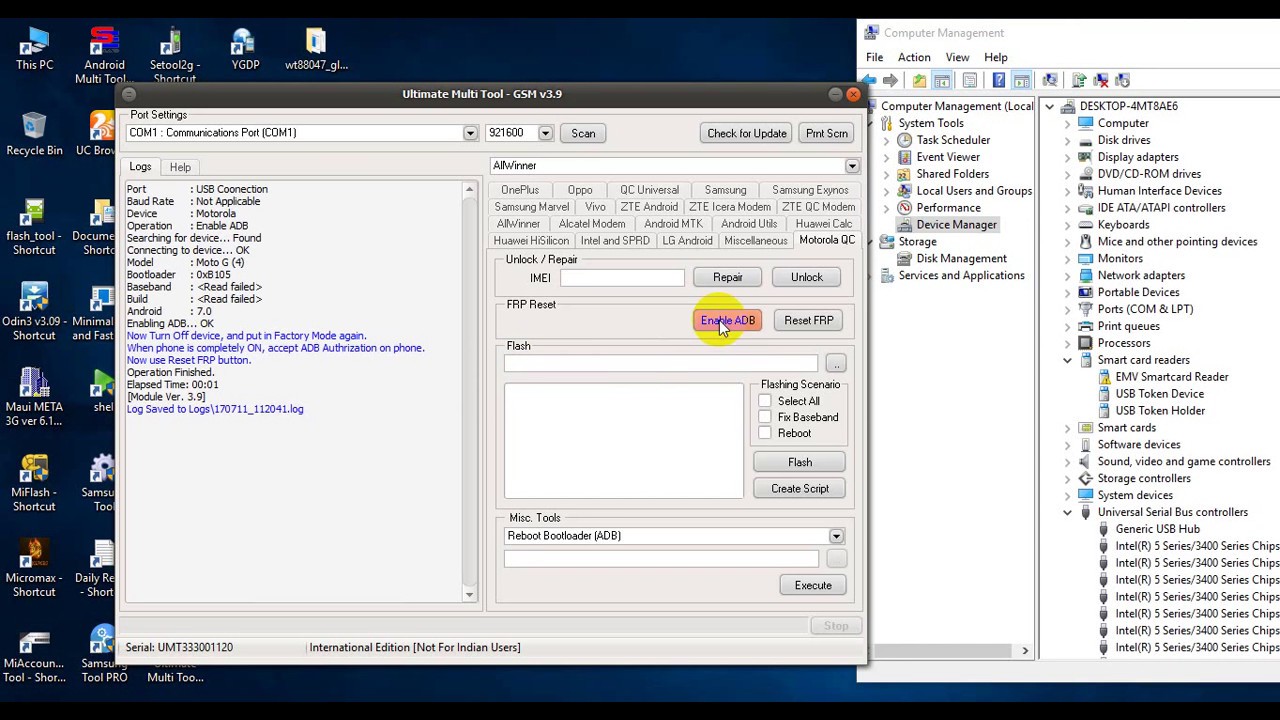The width and height of the screenshot is (1280, 720).
Task: Toggle Show/Hide Action Pane toolbar icon
Action: (1022, 80)
